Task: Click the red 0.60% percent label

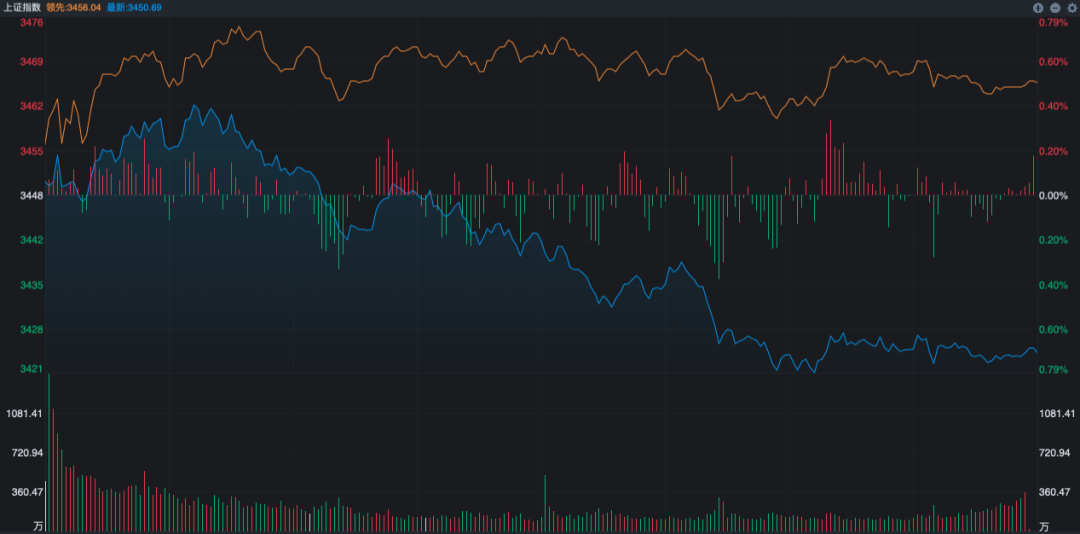Action: 1053,61
